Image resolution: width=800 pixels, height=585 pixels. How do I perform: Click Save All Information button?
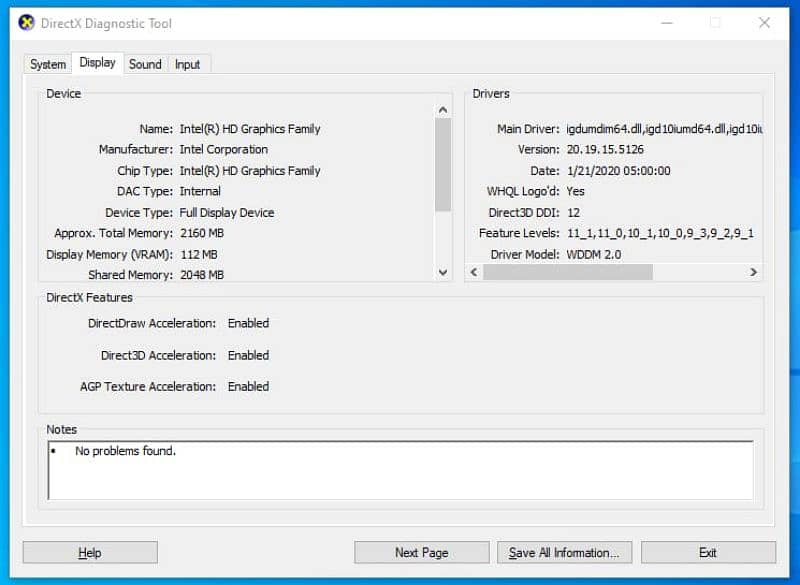[x=564, y=552]
